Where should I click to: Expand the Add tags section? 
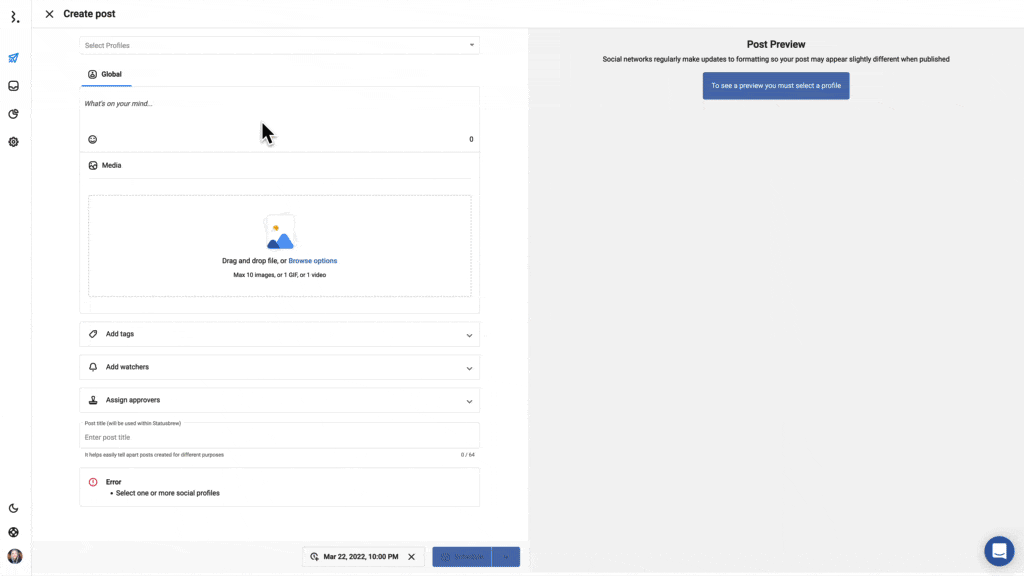279,334
